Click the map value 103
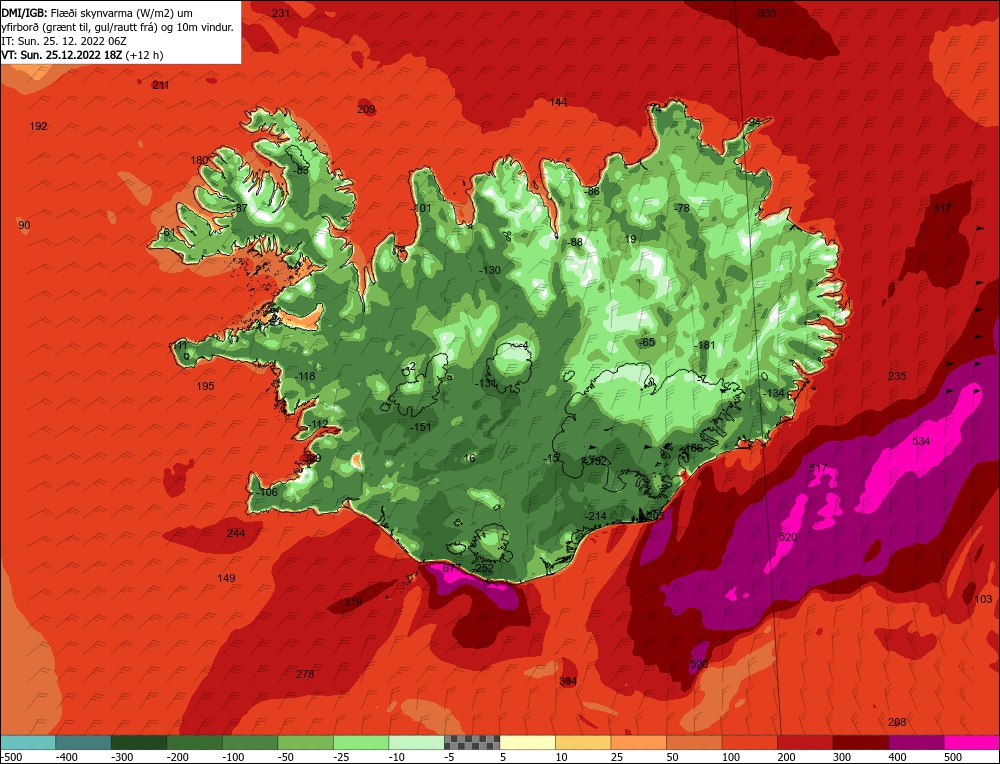 983,599
